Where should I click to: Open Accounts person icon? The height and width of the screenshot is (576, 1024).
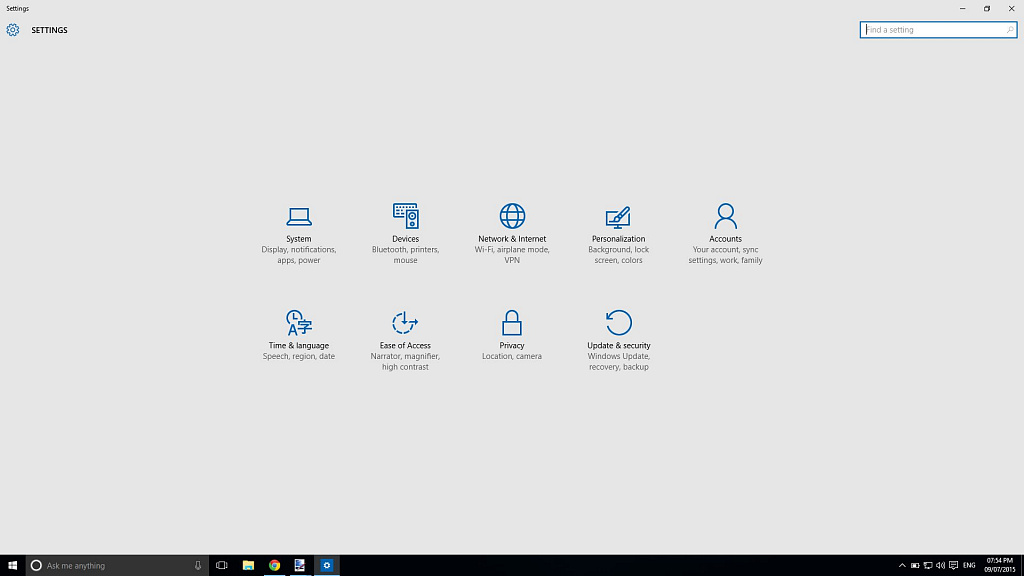725,216
